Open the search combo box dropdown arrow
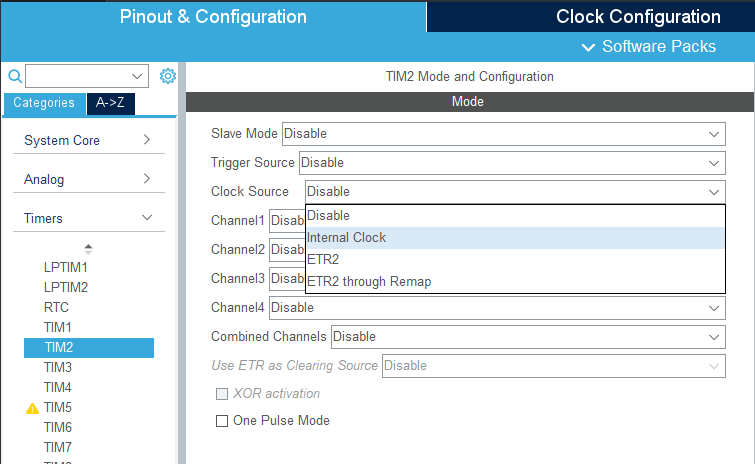755x464 pixels. click(137, 76)
